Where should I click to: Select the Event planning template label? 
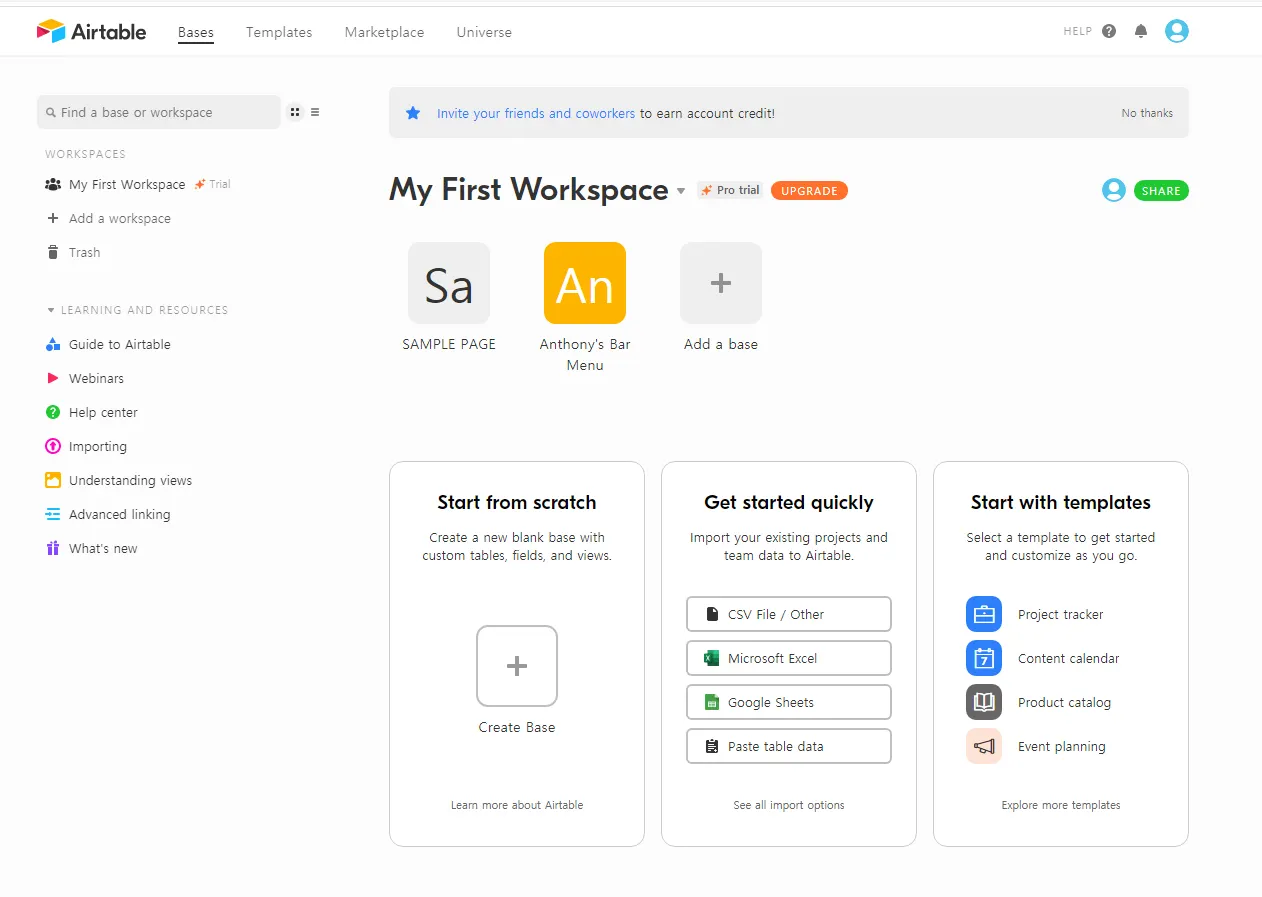click(x=1062, y=746)
